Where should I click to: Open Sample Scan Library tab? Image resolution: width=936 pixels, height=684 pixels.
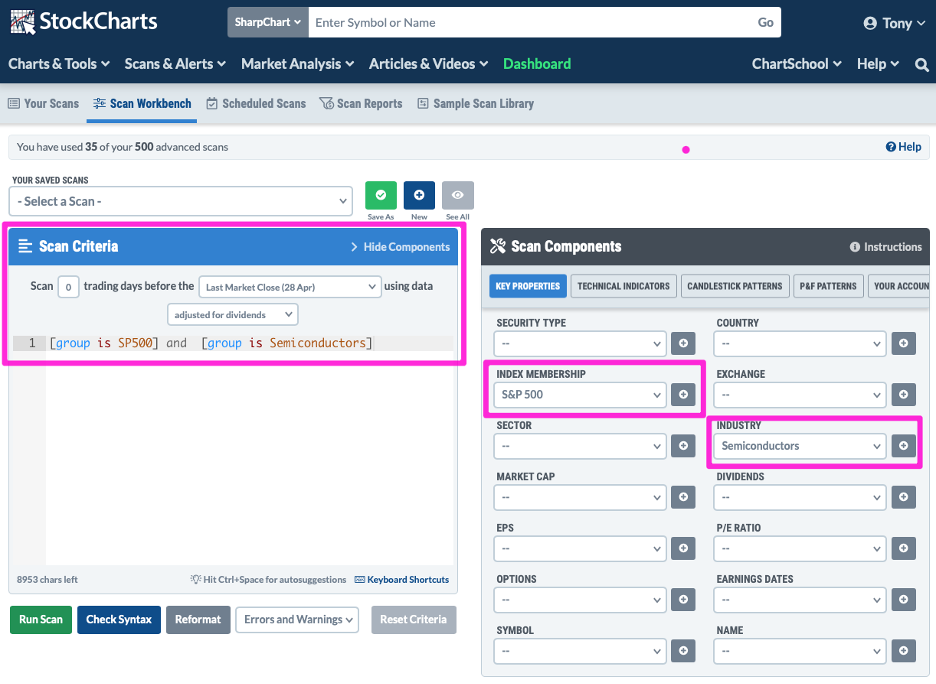[475, 104]
